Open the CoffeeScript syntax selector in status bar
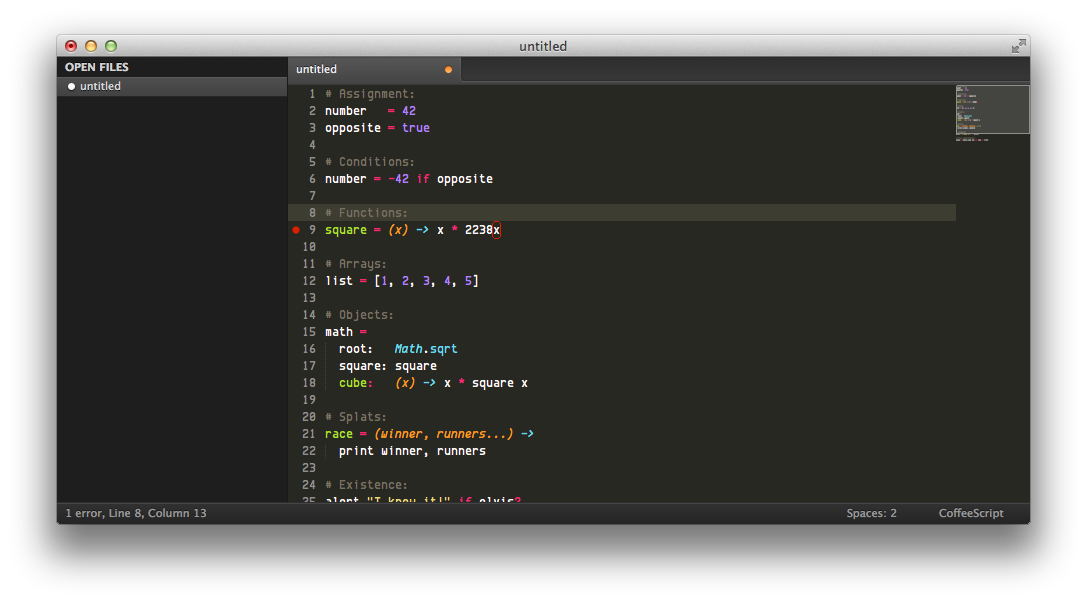Viewport: 1087px width, 603px height. pos(970,513)
